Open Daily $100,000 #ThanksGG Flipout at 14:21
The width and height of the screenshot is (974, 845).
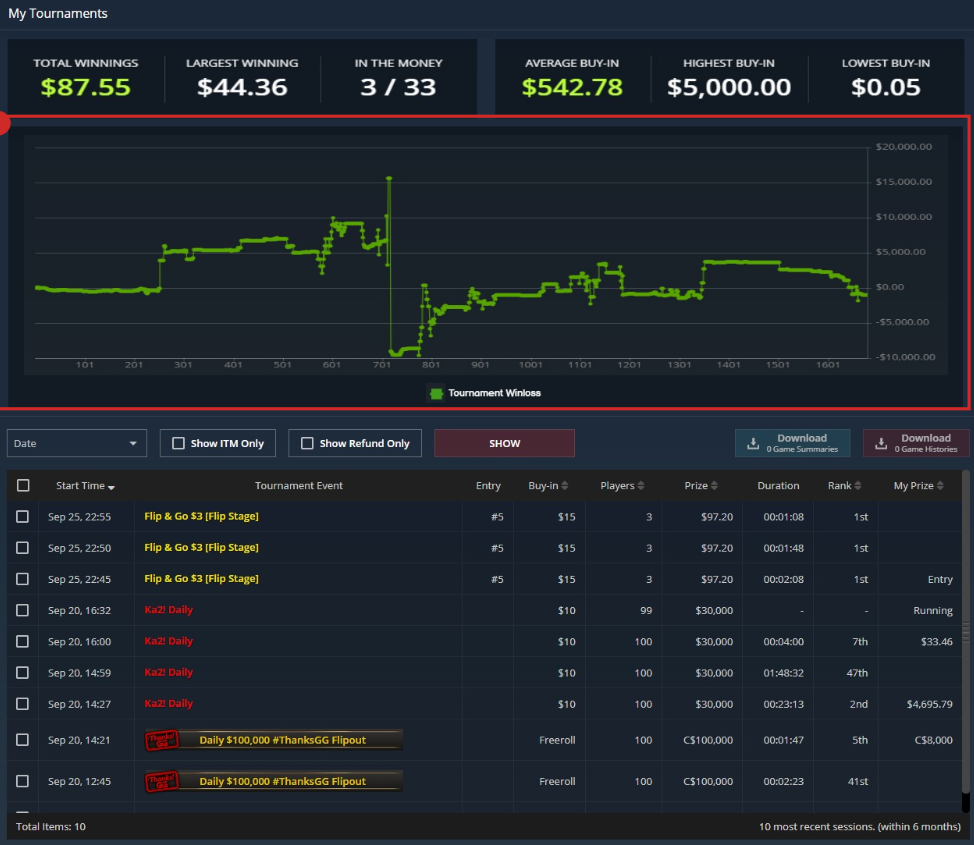tap(282, 740)
